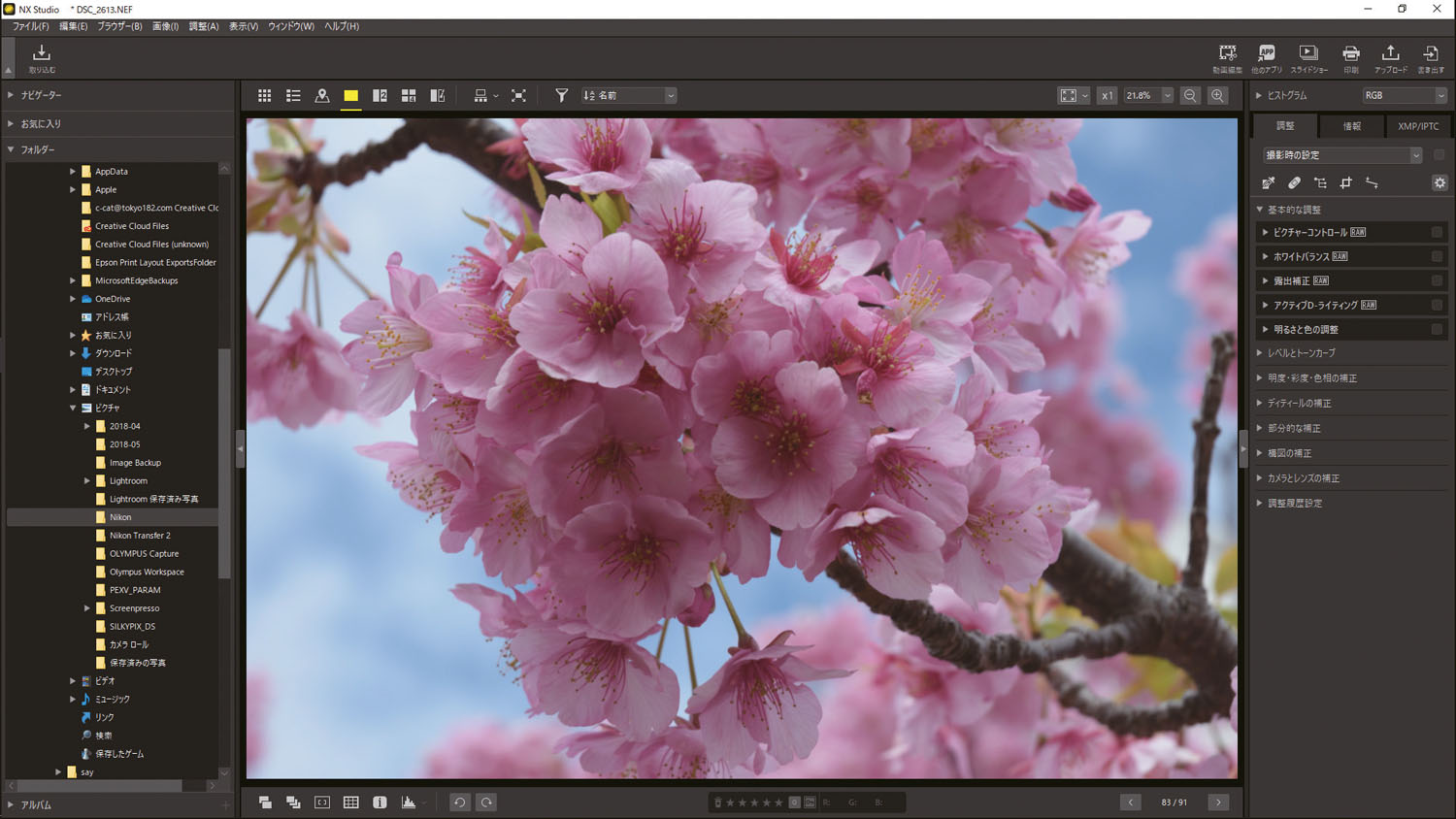Open the ブラウザー(B) menu
This screenshot has height=819, width=1456.
[x=119, y=26]
